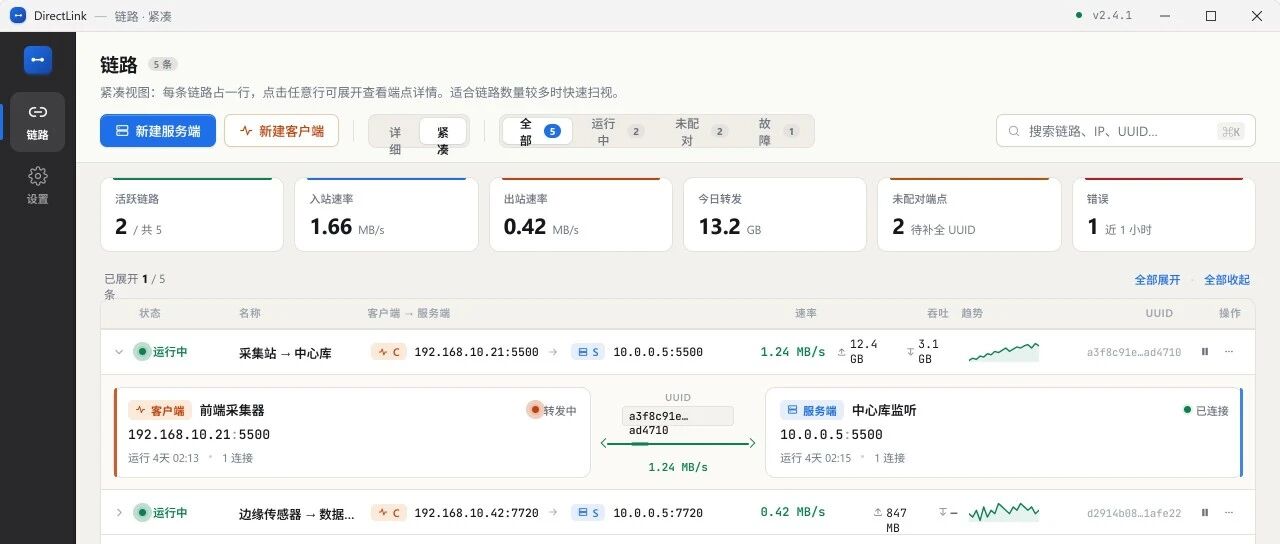Filter links by 未配对

pos(700,131)
